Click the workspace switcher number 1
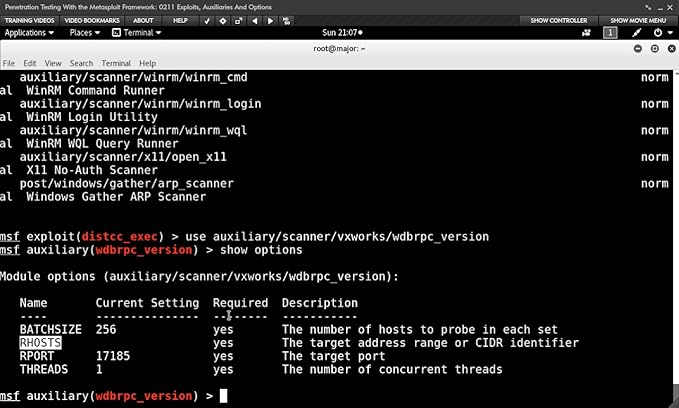This screenshot has width=679, height=408. [610, 33]
